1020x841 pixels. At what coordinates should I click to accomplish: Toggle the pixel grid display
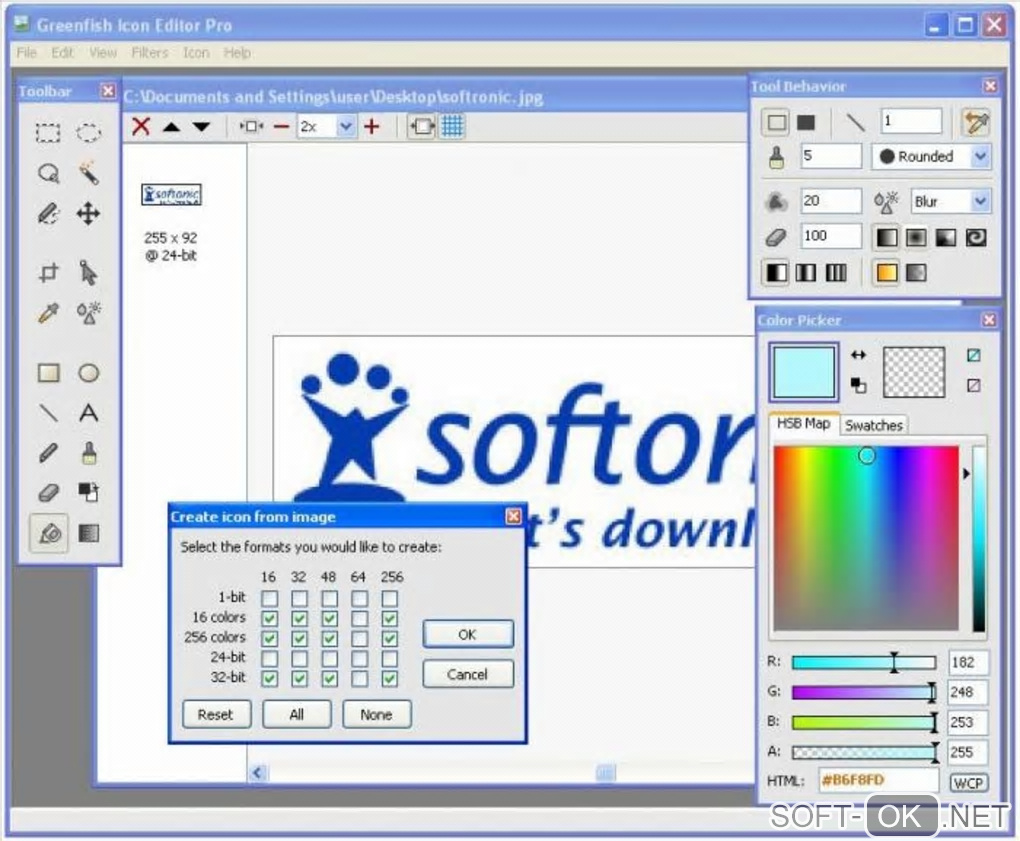[452, 126]
